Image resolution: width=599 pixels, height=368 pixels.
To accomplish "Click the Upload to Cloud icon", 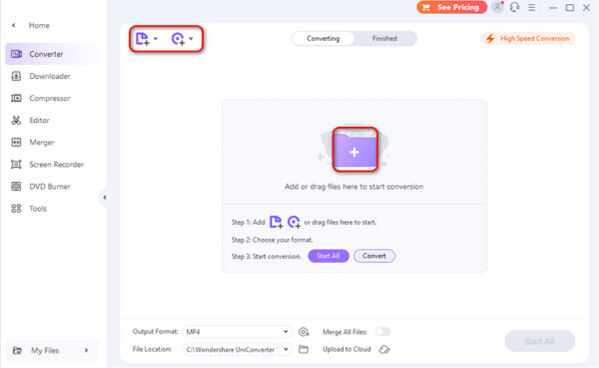I will [385, 349].
